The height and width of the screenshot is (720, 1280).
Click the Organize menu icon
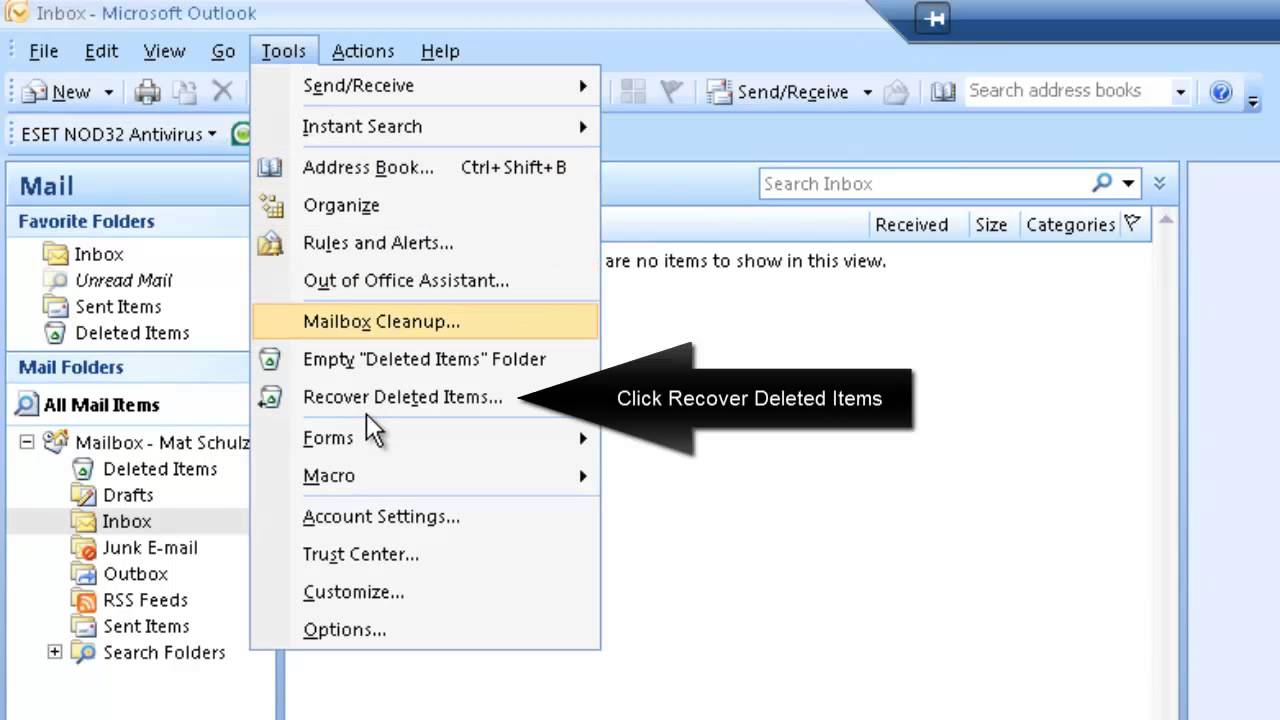[x=270, y=205]
